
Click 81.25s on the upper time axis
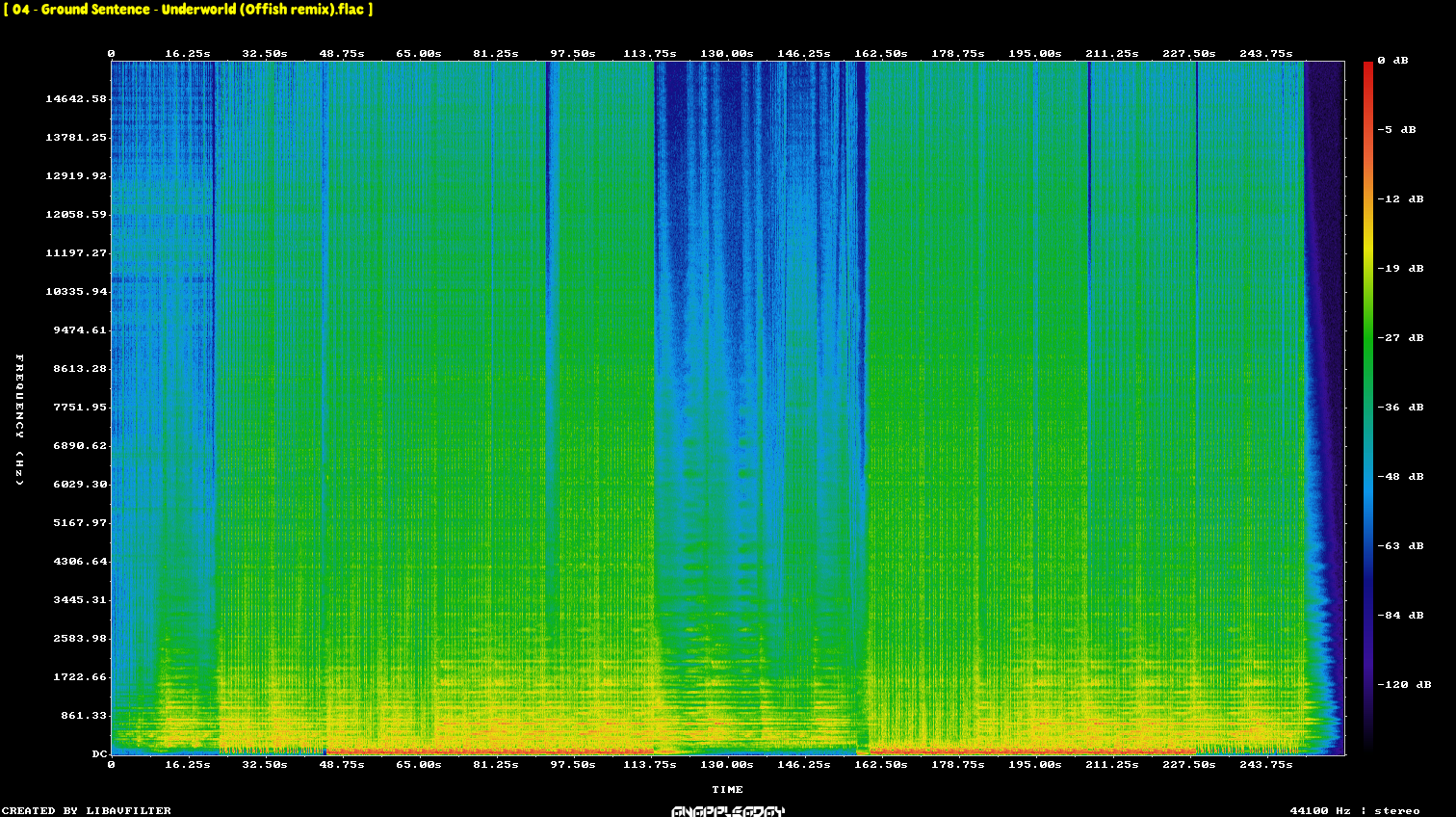496,54
